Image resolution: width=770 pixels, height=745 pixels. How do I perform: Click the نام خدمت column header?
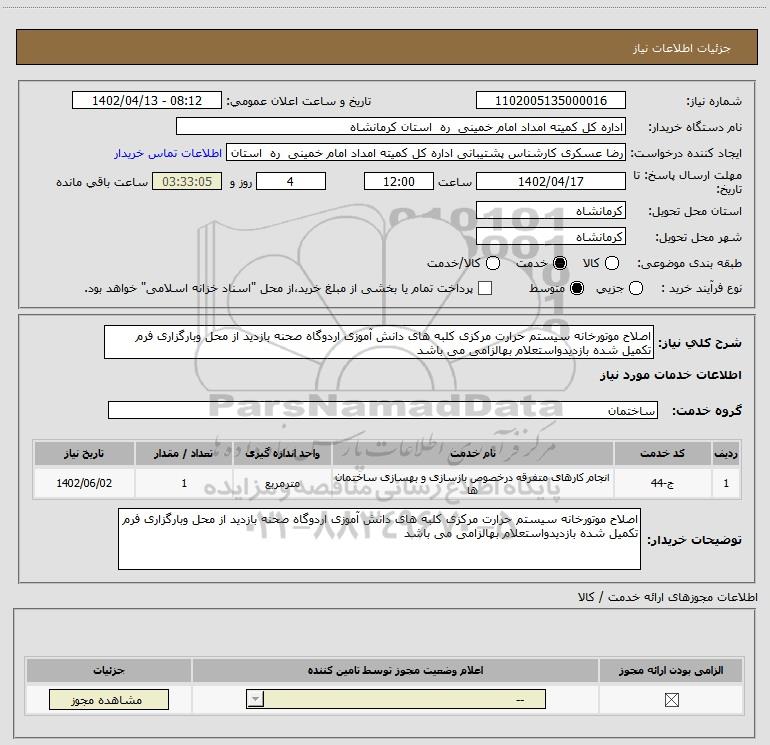473,453
